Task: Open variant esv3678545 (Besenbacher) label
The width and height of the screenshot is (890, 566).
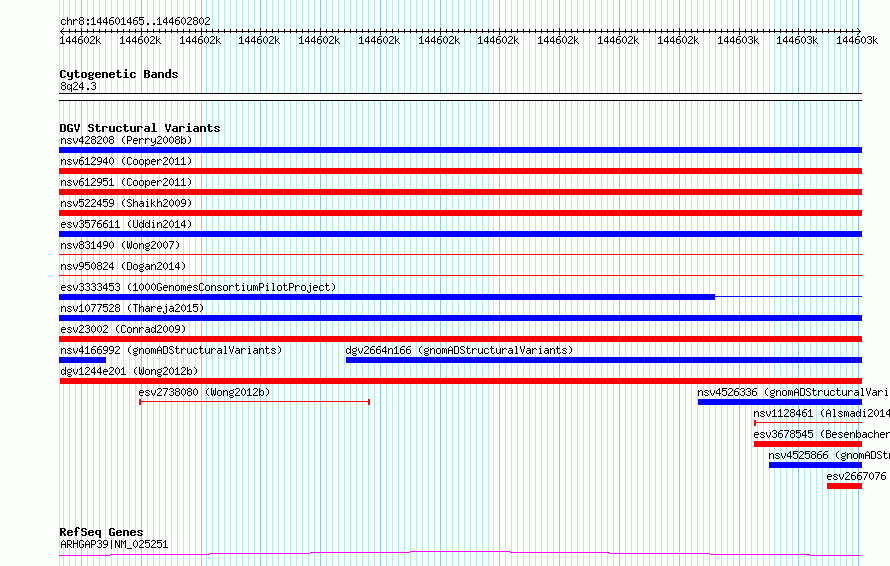Action: (821, 434)
